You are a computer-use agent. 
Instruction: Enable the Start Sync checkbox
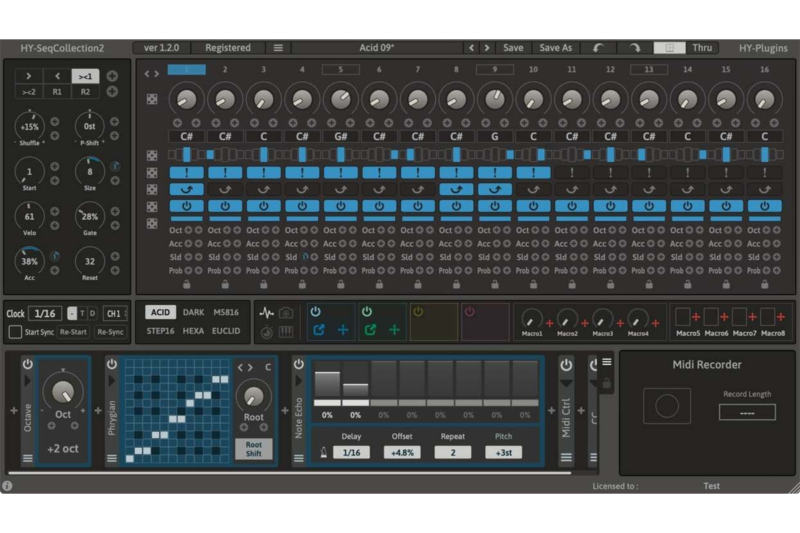click(x=15, y=332)
